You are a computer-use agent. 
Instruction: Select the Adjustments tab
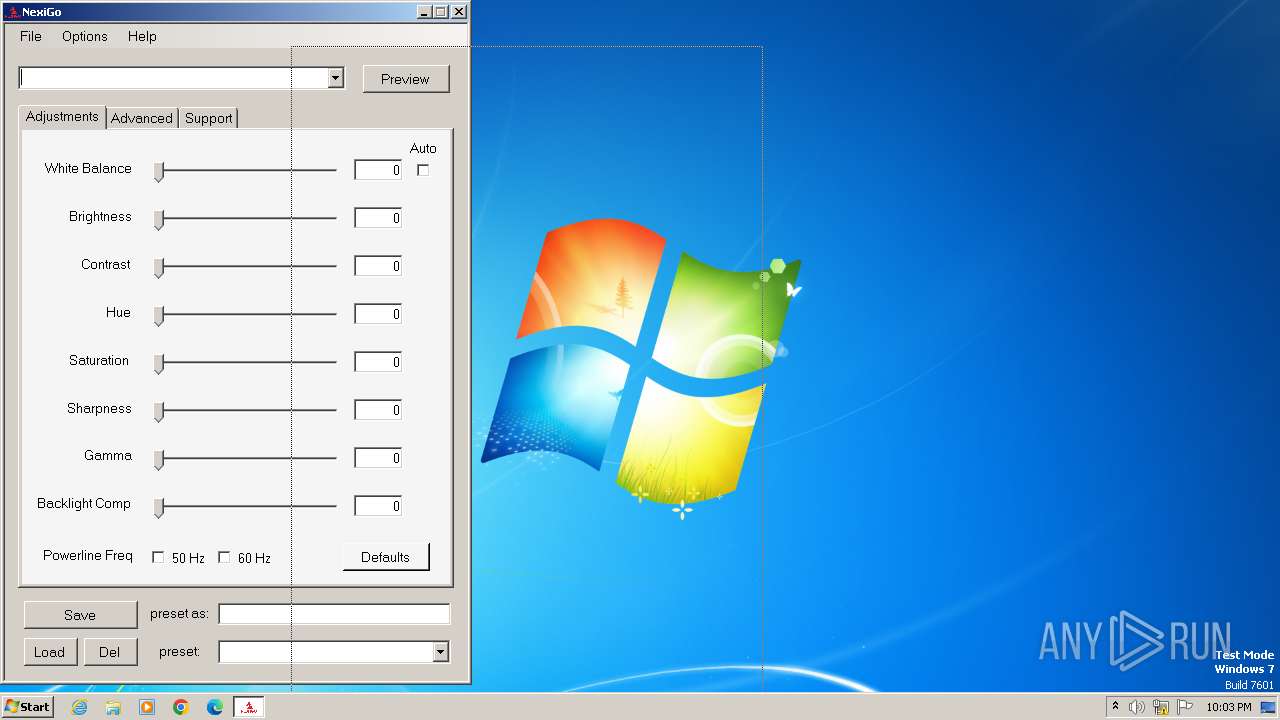pos(62,116)
